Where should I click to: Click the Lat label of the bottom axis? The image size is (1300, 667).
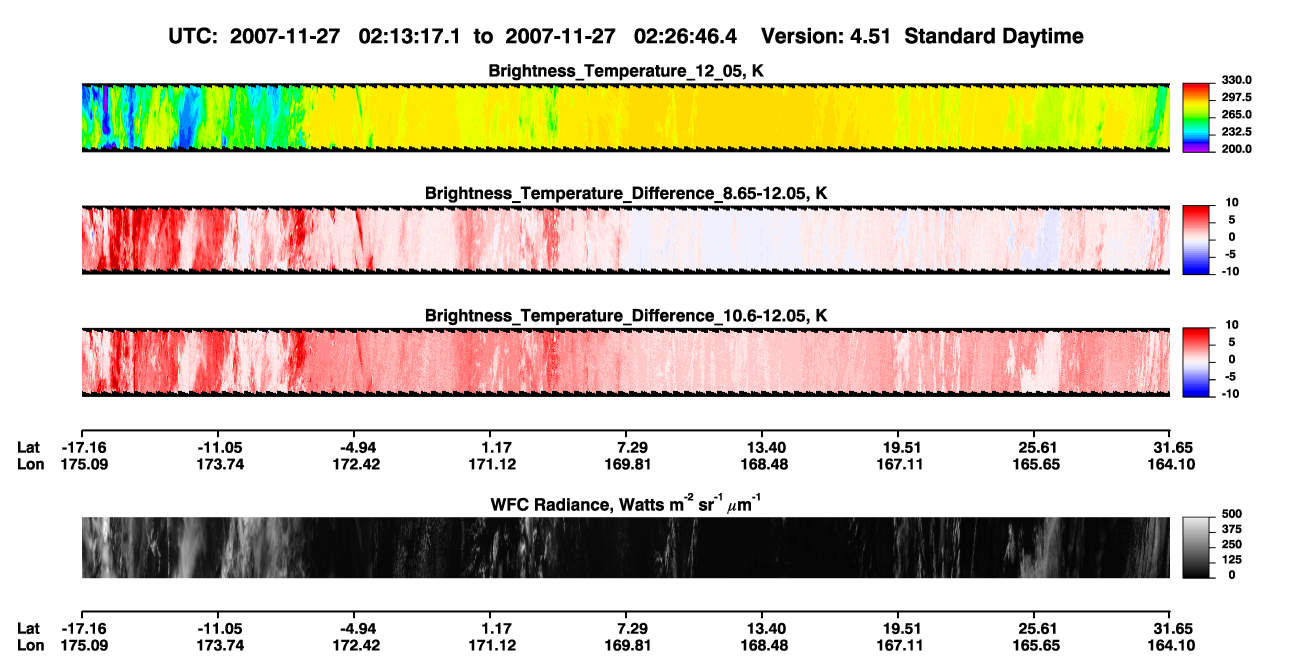pos(29,629)
